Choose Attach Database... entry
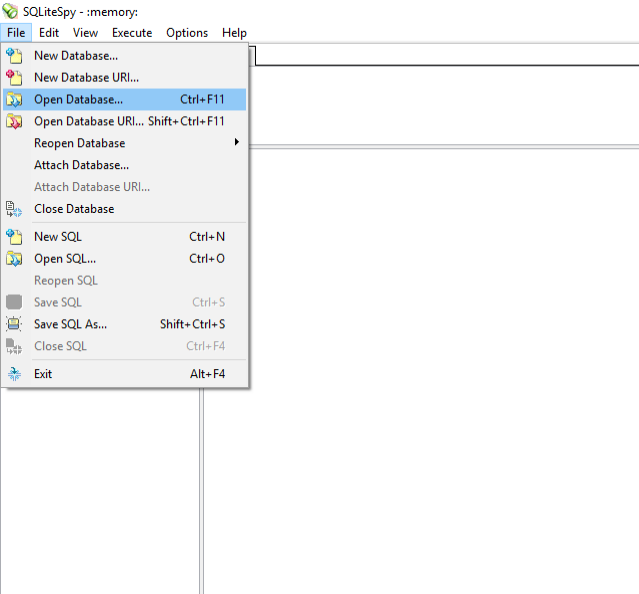This screenshot has height=594, width=639. click(124, 165)
